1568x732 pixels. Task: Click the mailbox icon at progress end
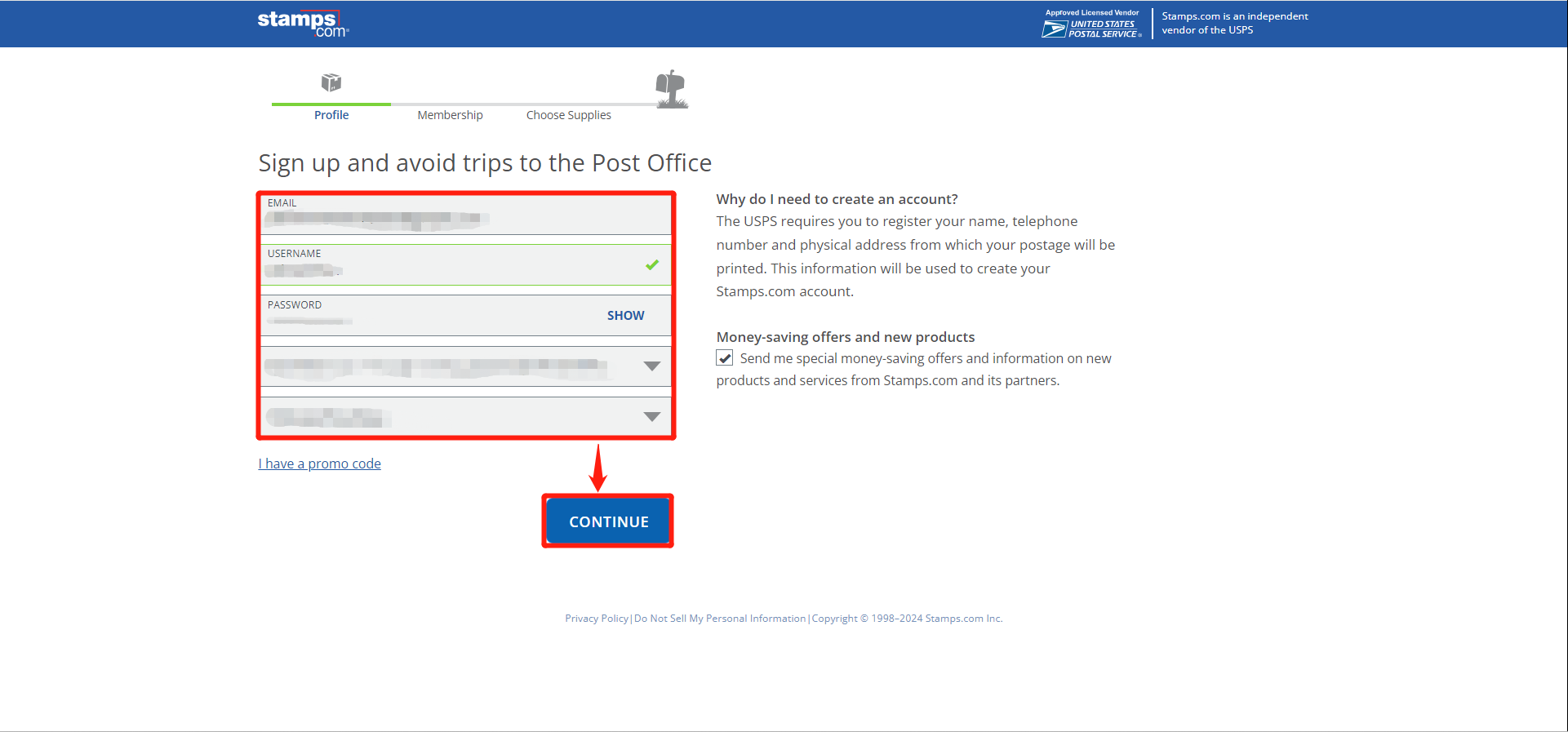(x=671, y=88)
